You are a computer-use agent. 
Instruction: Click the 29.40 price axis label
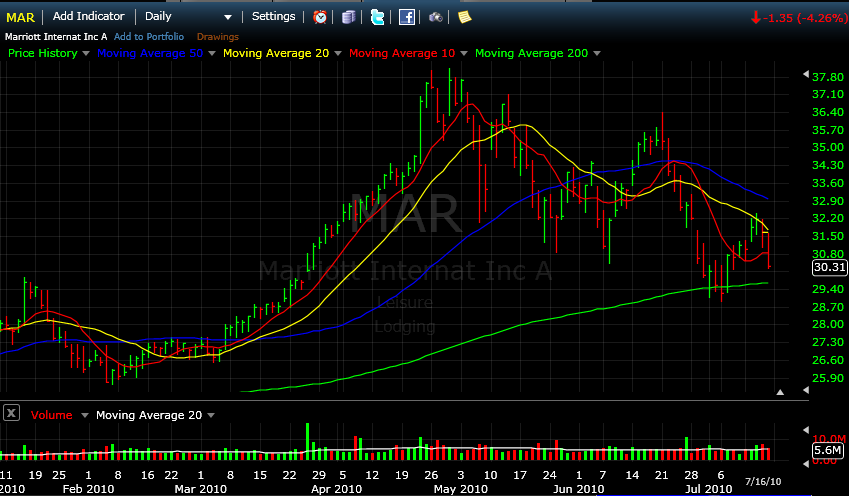click(x=828, y=289)
